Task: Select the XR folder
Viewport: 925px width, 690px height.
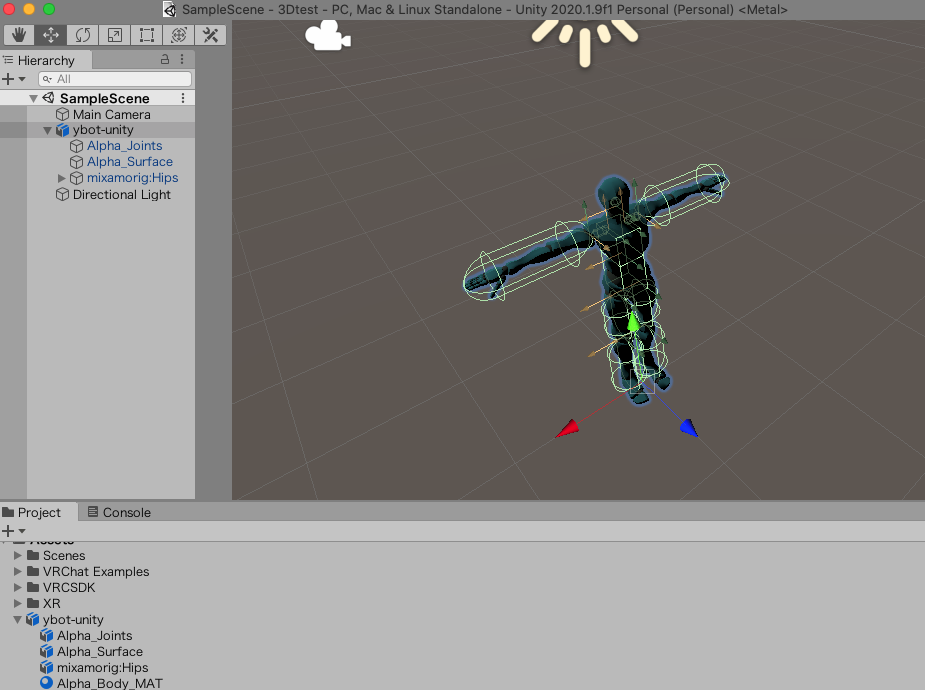Action: (51, 603)
